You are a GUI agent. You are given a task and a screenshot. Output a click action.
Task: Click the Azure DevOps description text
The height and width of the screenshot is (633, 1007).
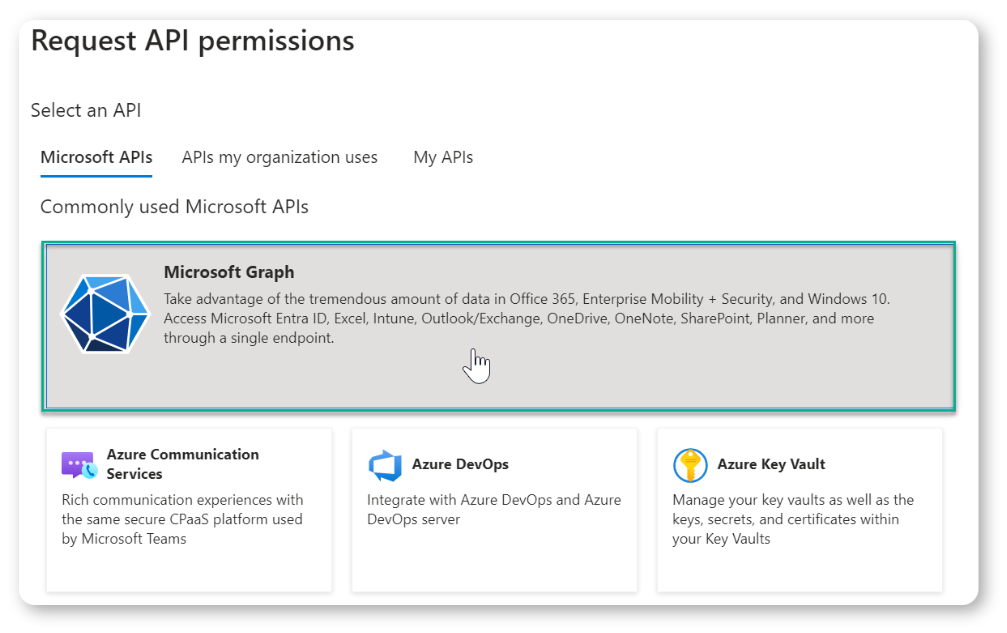tap(493, 509)
